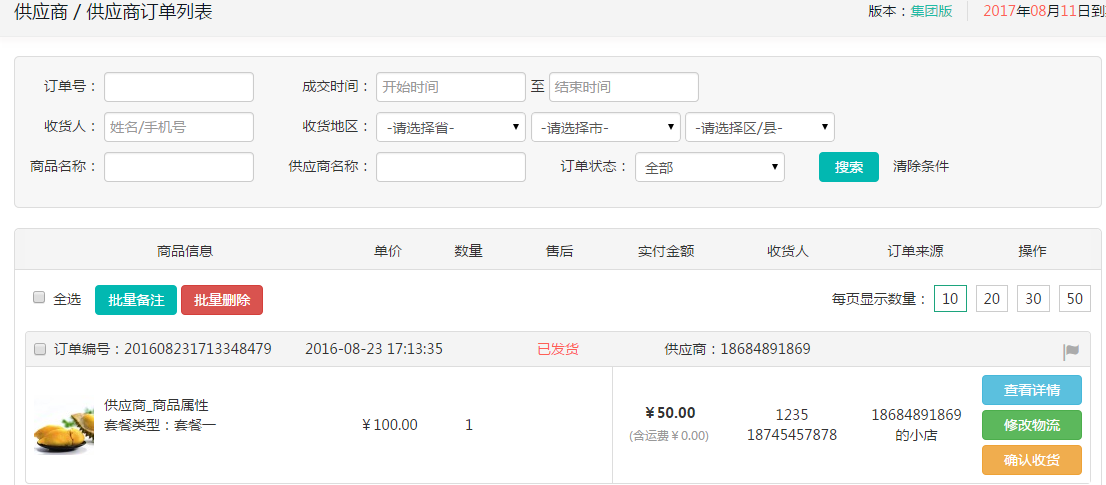The height and width of the screenshot is (485, 1106).
Task: Click the 查看详情 view details button
Action: pyautogui.click(x=1031, y=389)
